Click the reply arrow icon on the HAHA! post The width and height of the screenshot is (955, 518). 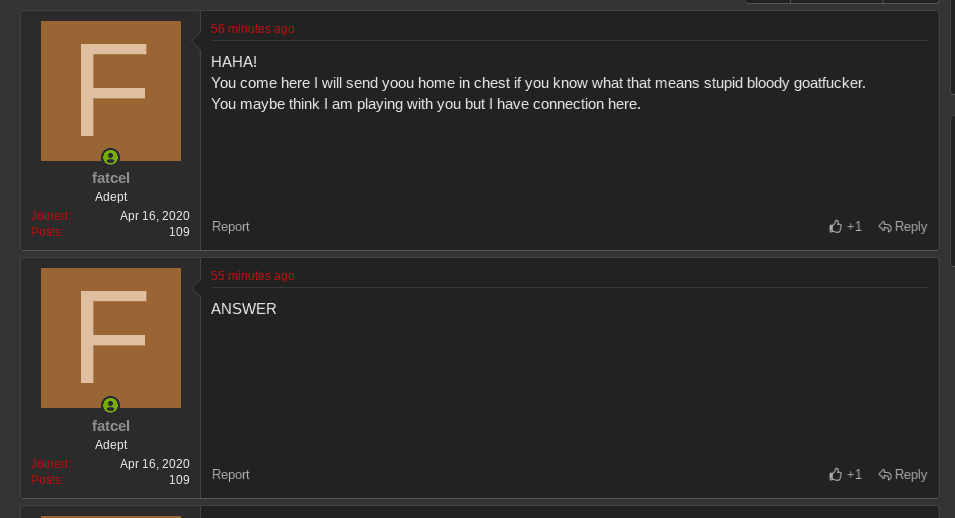(x=885, y=227)
